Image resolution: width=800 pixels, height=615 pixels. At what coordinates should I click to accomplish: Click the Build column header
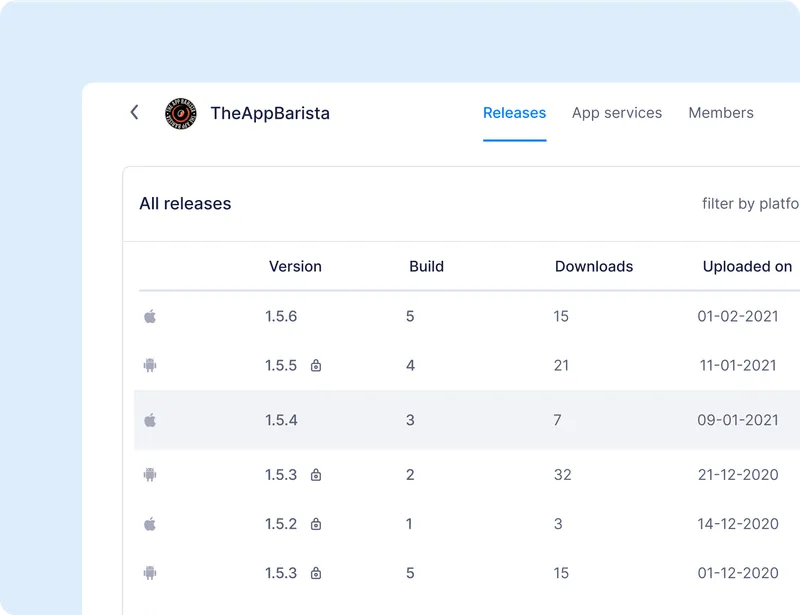tap(427, 266)
